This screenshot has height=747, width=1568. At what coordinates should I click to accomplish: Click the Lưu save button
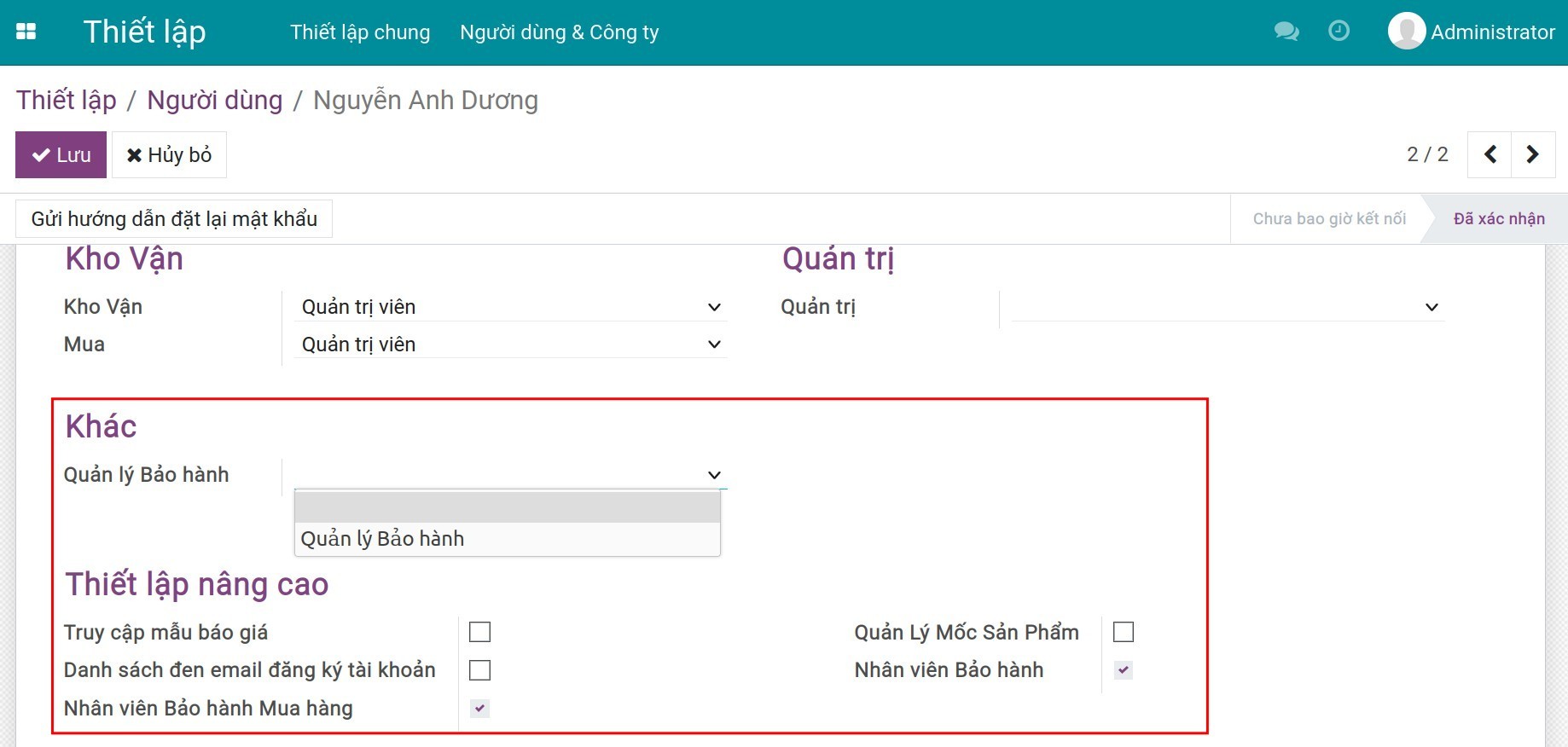61,154
